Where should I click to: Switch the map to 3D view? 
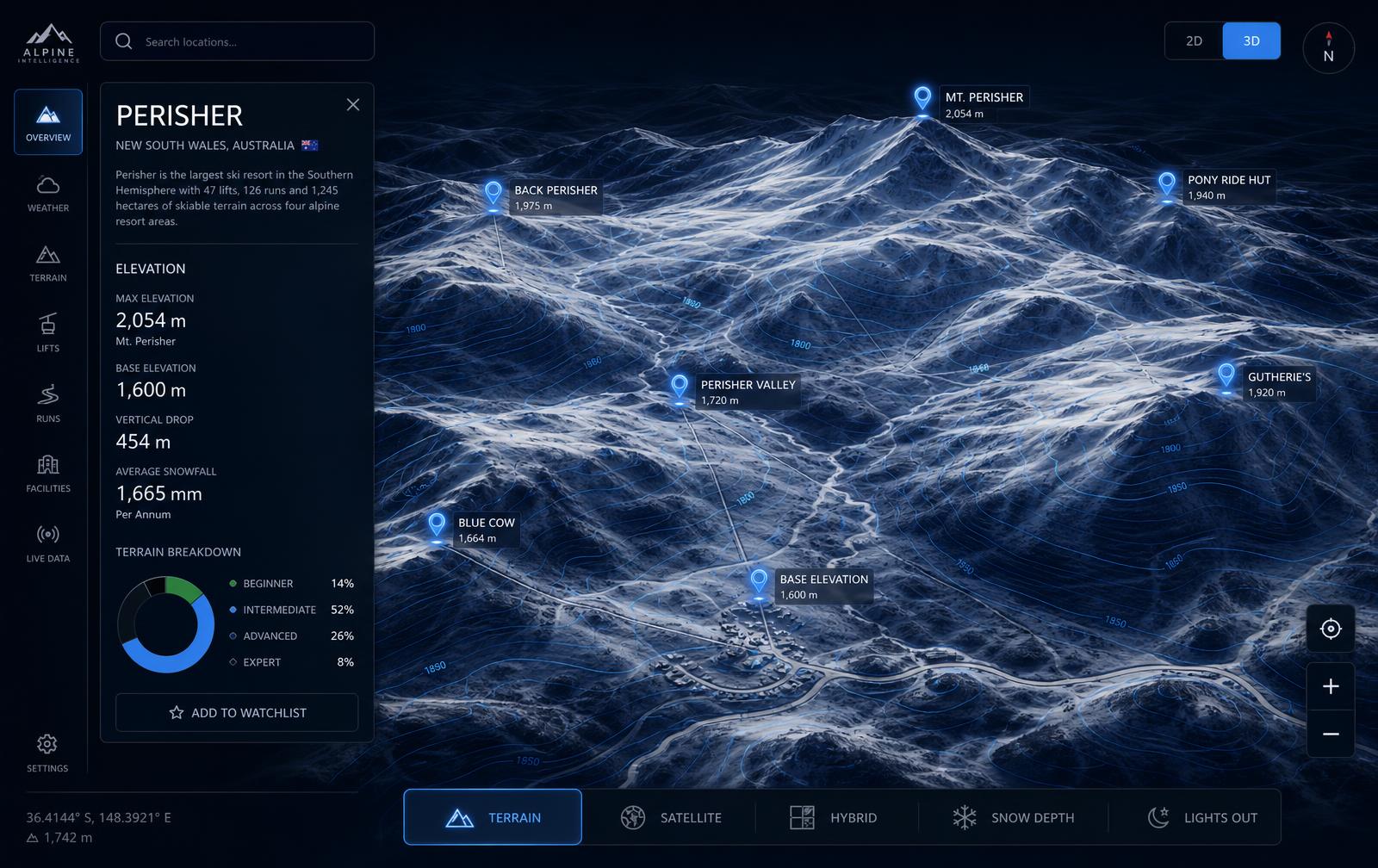click(1251, 41)
